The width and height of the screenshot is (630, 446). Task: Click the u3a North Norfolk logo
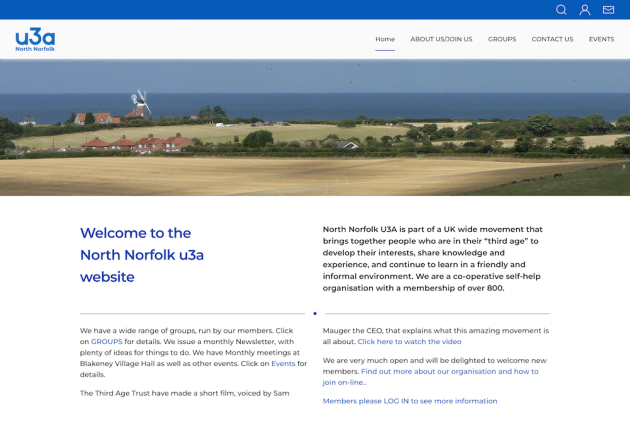pyautogui.click(x=35, y=39)
